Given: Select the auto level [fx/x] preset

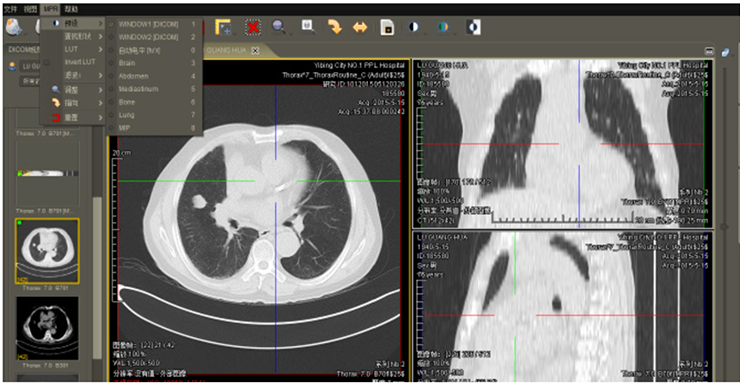Looking at the screenshot, I should coord(154,50).
